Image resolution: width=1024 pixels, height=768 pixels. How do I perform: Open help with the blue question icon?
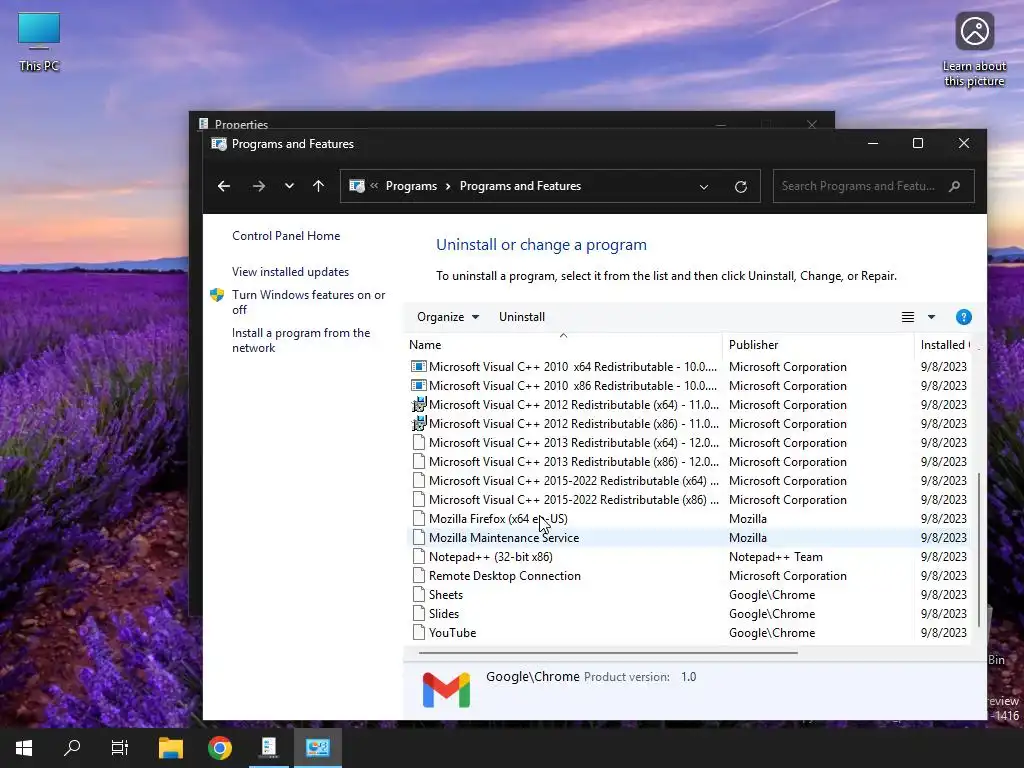(963, 317)
